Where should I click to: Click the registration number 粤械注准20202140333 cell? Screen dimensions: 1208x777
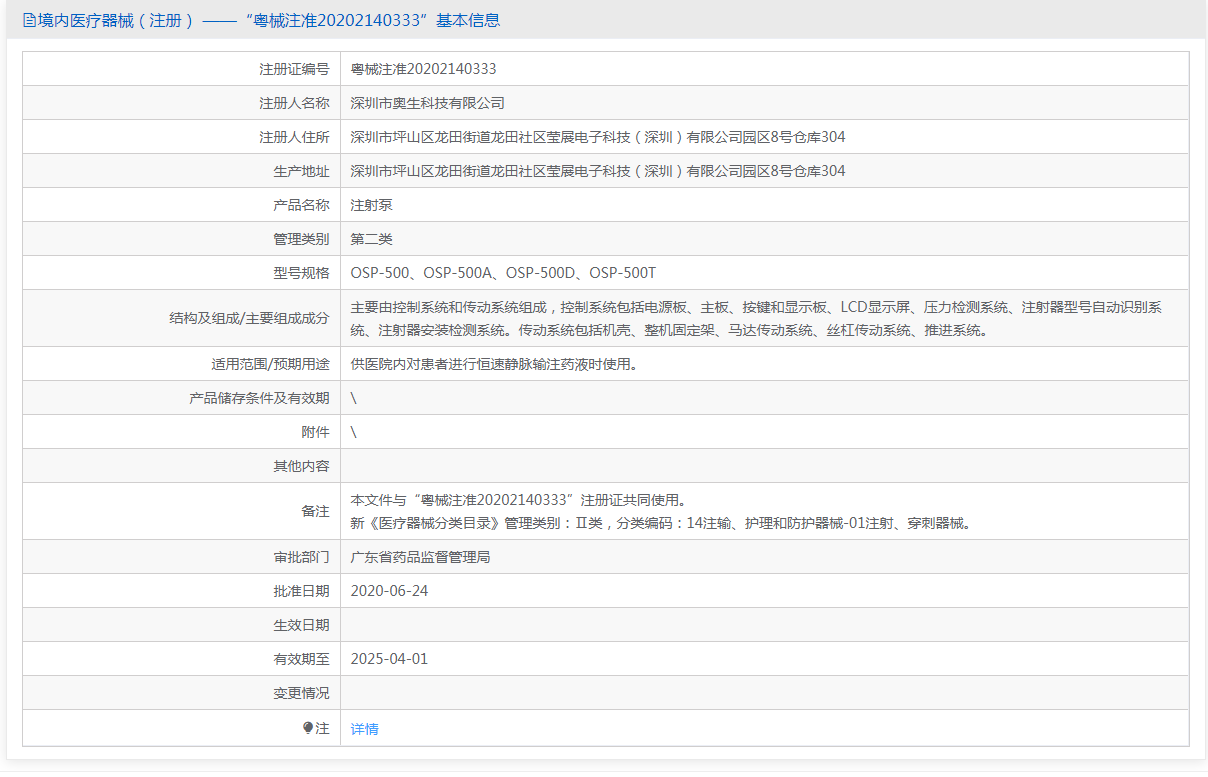pyautogui.click(x=423, y=69)
